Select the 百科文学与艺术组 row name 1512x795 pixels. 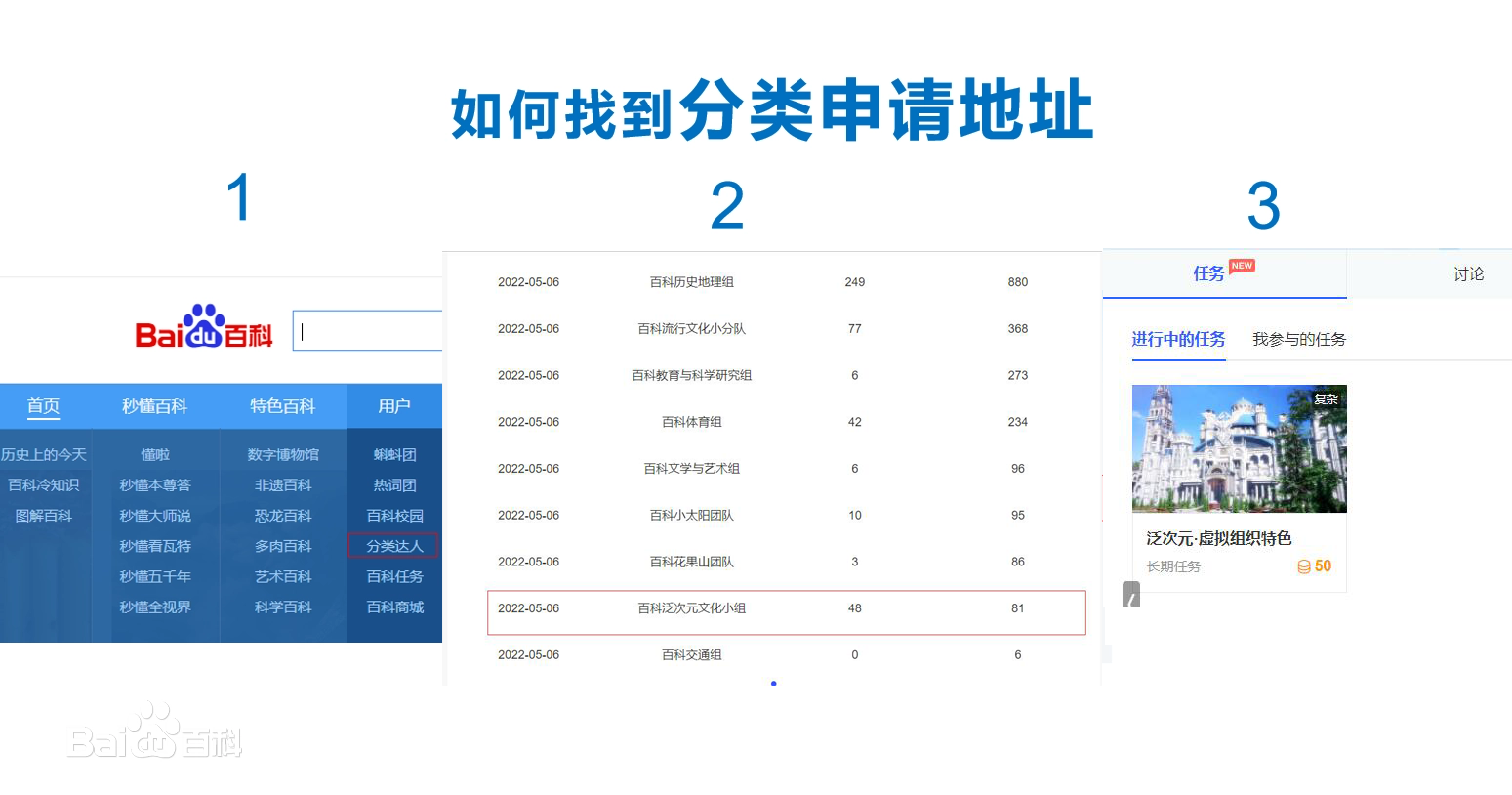(692, 469)
